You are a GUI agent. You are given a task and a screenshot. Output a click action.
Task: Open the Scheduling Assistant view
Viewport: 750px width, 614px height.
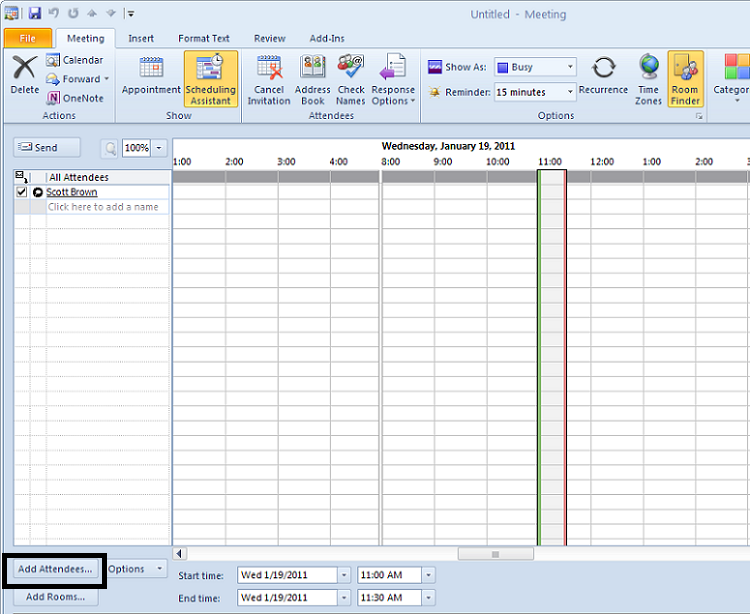[x=210, y=79]
